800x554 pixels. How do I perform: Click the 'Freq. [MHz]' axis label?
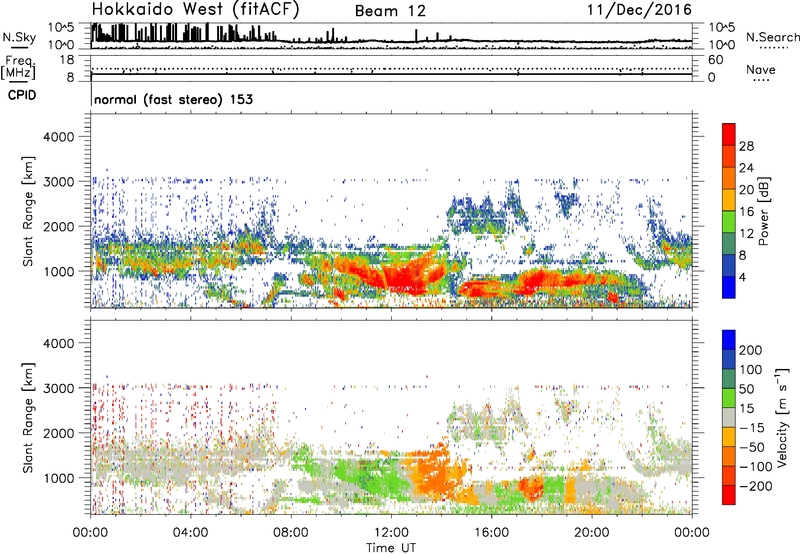click(x=18, y=68)
